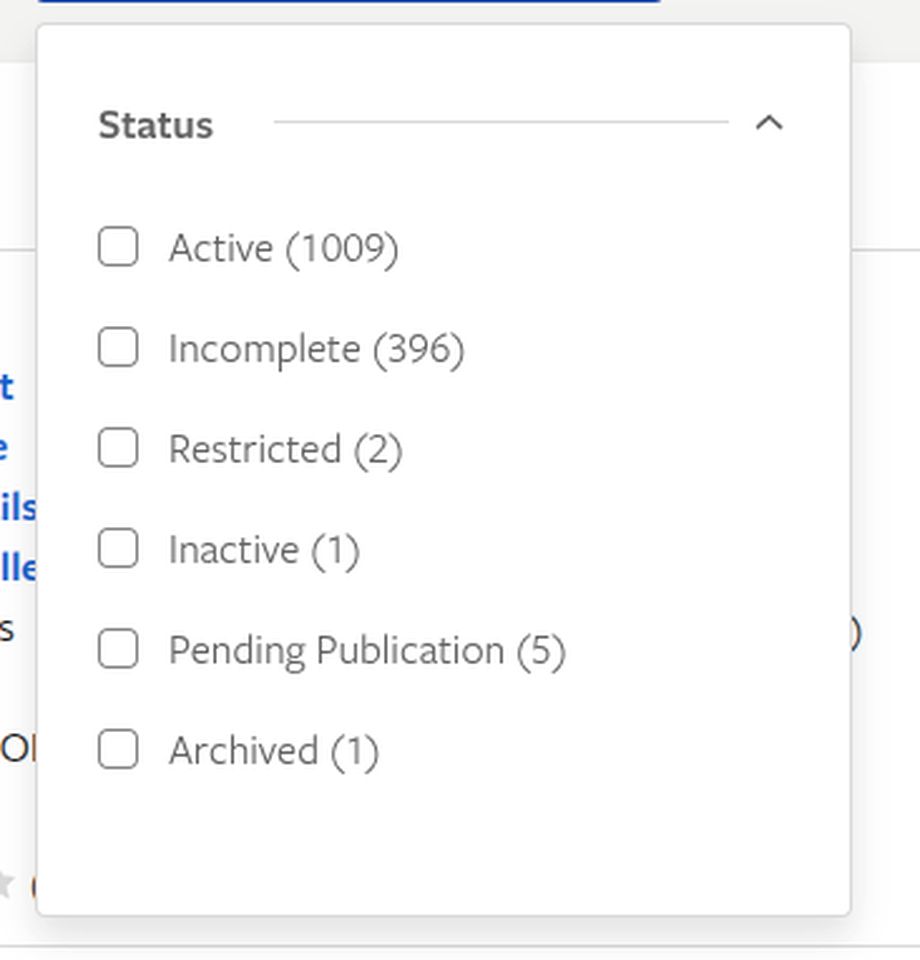This screenshot has height=960, width=920.
Task: Click the "Active (1009)" label text
Action: click(x=283, y=248)
